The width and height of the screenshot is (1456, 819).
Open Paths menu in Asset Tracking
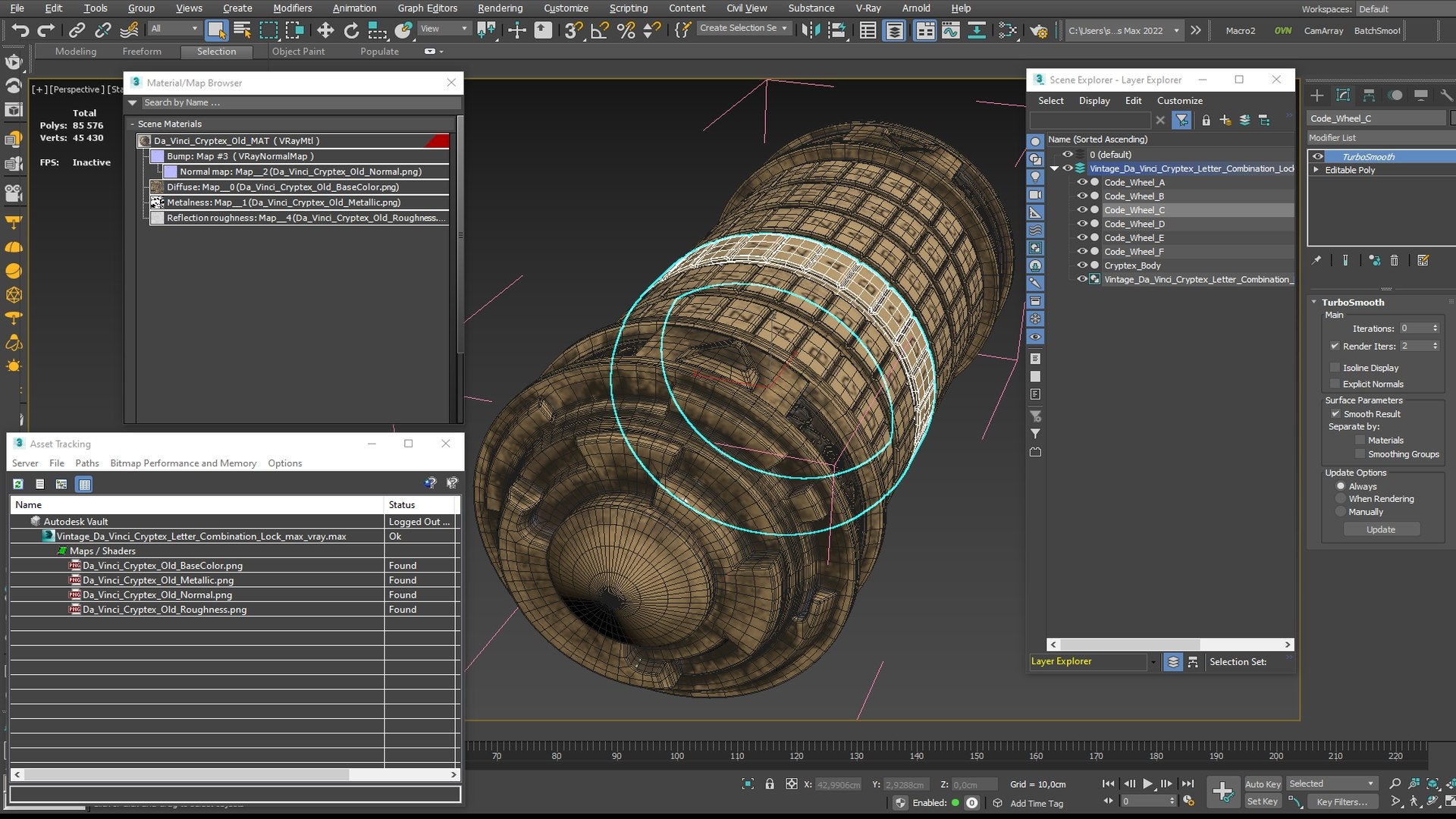pyautogui.click(x=87, y=463)
